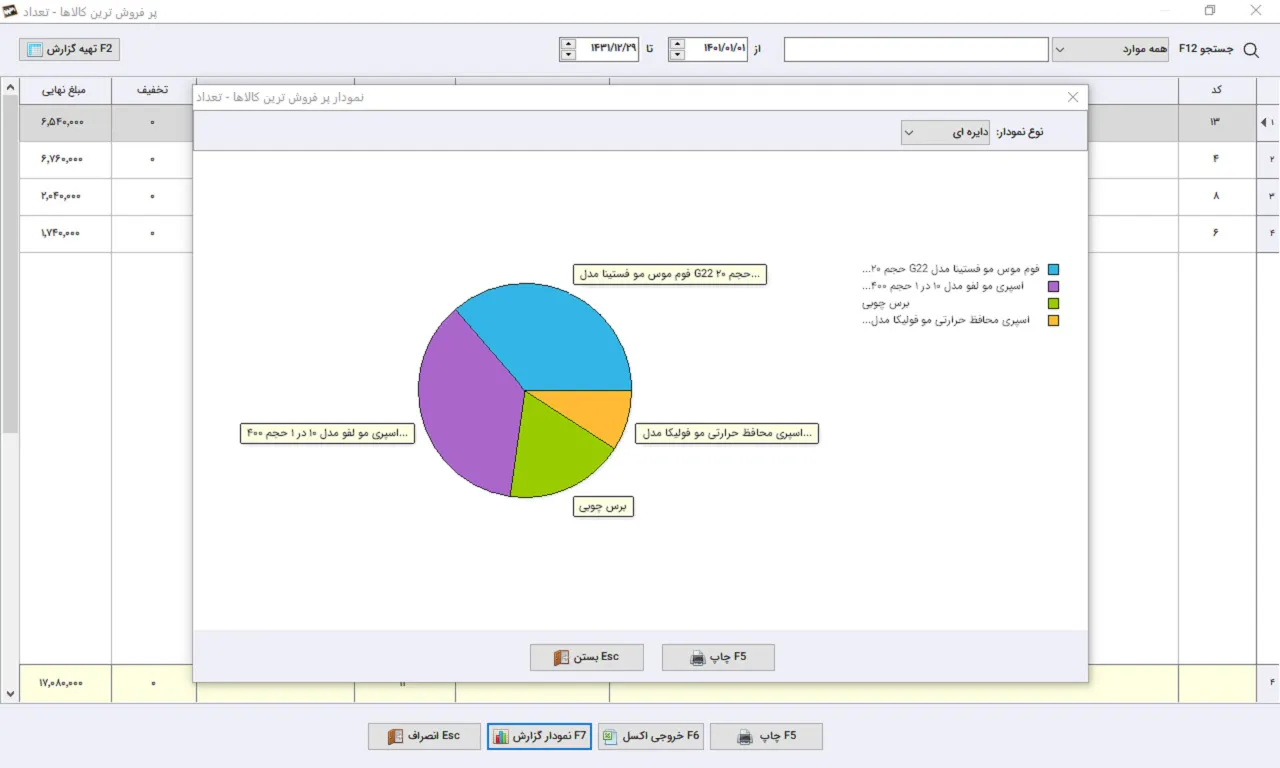
Task: Select the cell with amount ۲,۰۴۰,۰۰۰
Action: pos(65,196)
